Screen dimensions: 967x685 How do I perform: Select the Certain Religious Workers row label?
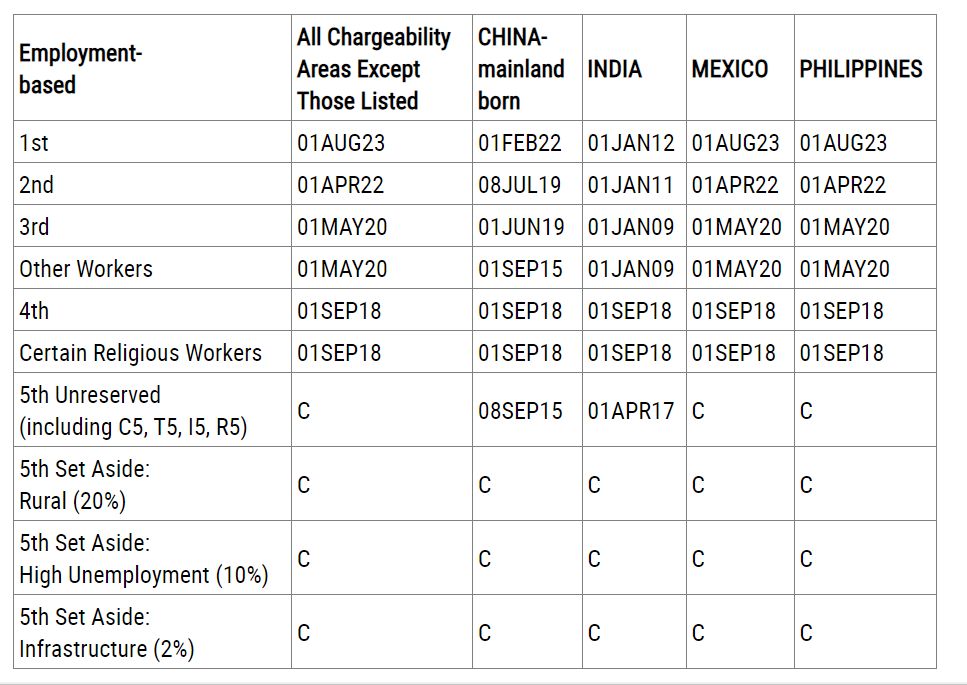(141, 353)
